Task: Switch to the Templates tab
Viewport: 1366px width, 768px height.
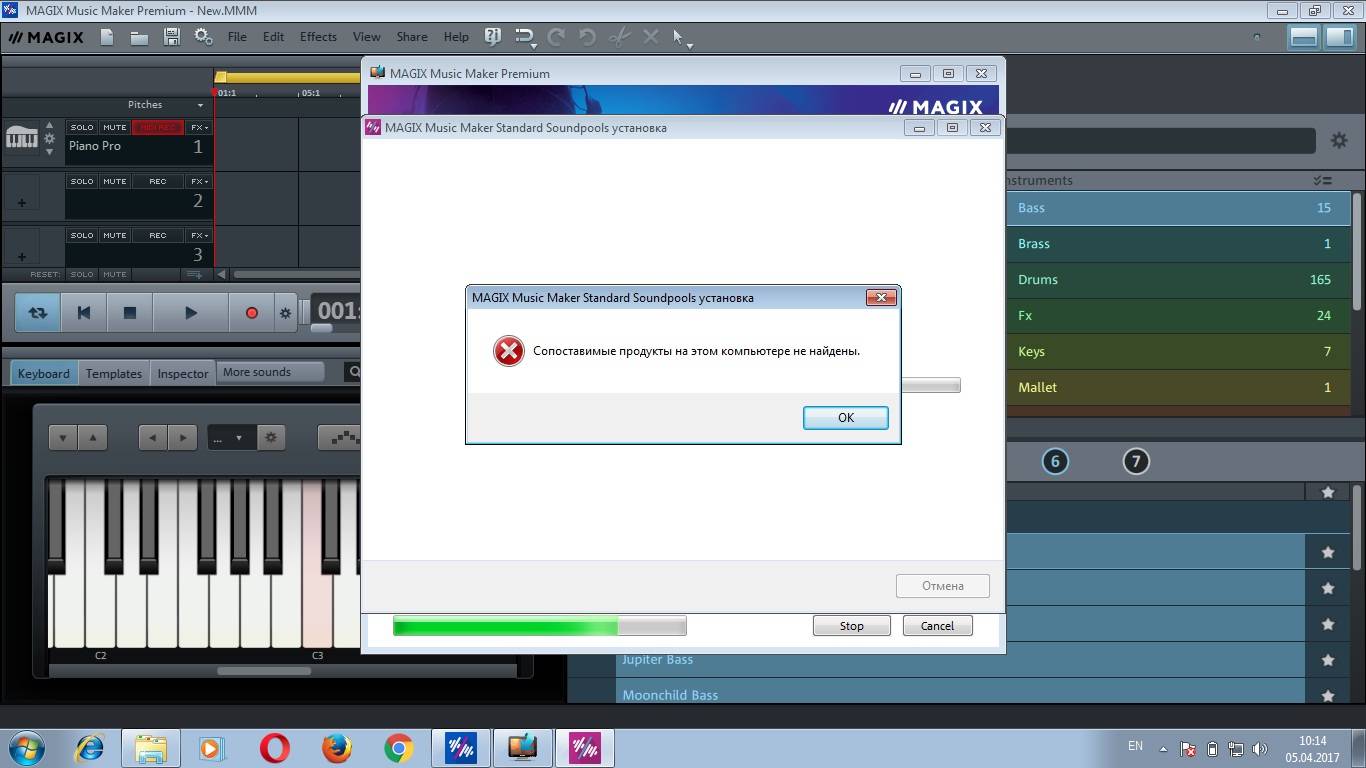Action: pyautogui.click(x=113, y=373)
